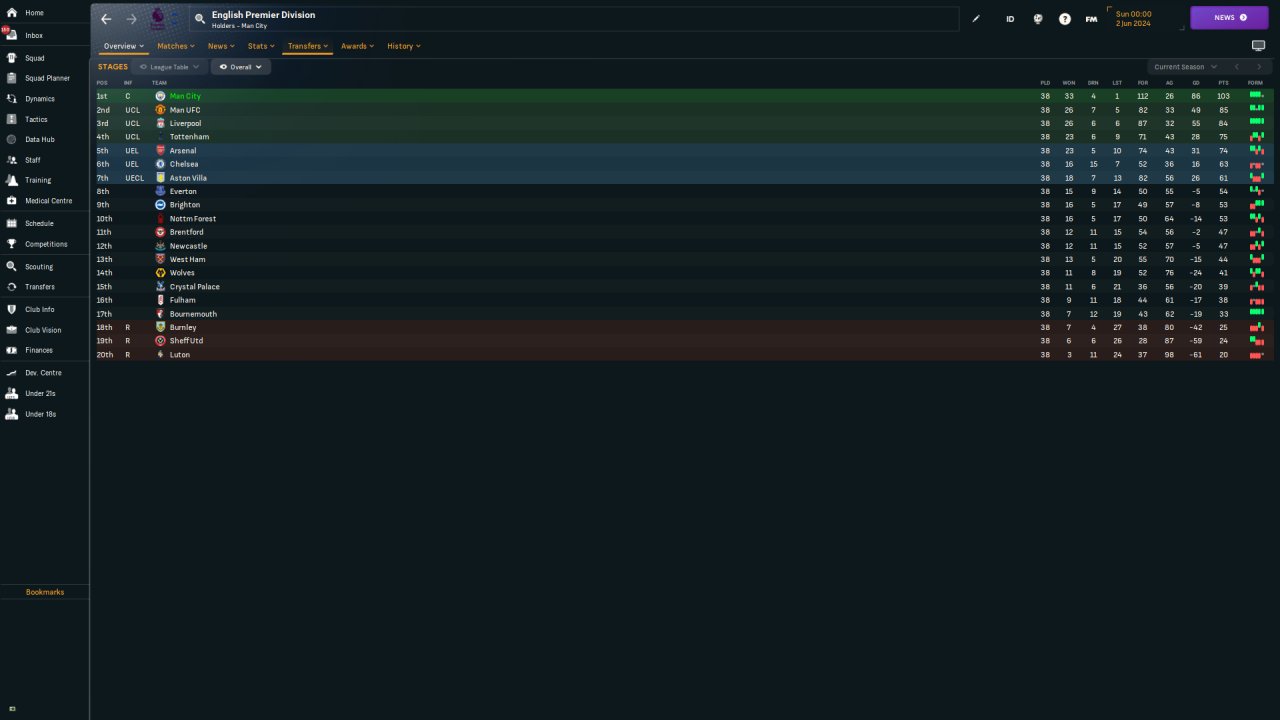
Task: Click the Arsenal club badge
Action: click(160, 151)
